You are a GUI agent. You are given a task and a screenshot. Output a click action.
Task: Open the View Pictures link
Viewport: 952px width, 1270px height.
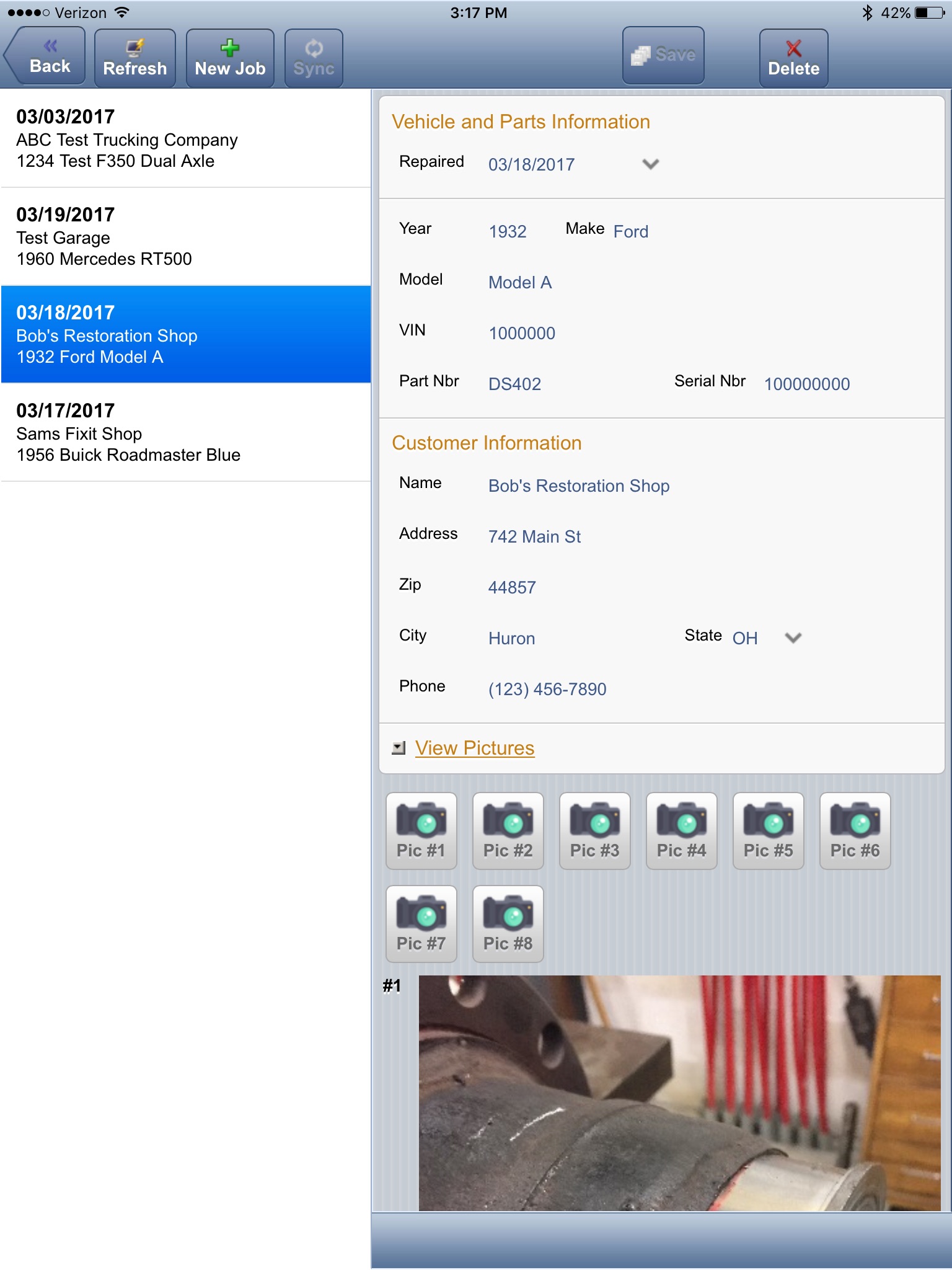475,748
